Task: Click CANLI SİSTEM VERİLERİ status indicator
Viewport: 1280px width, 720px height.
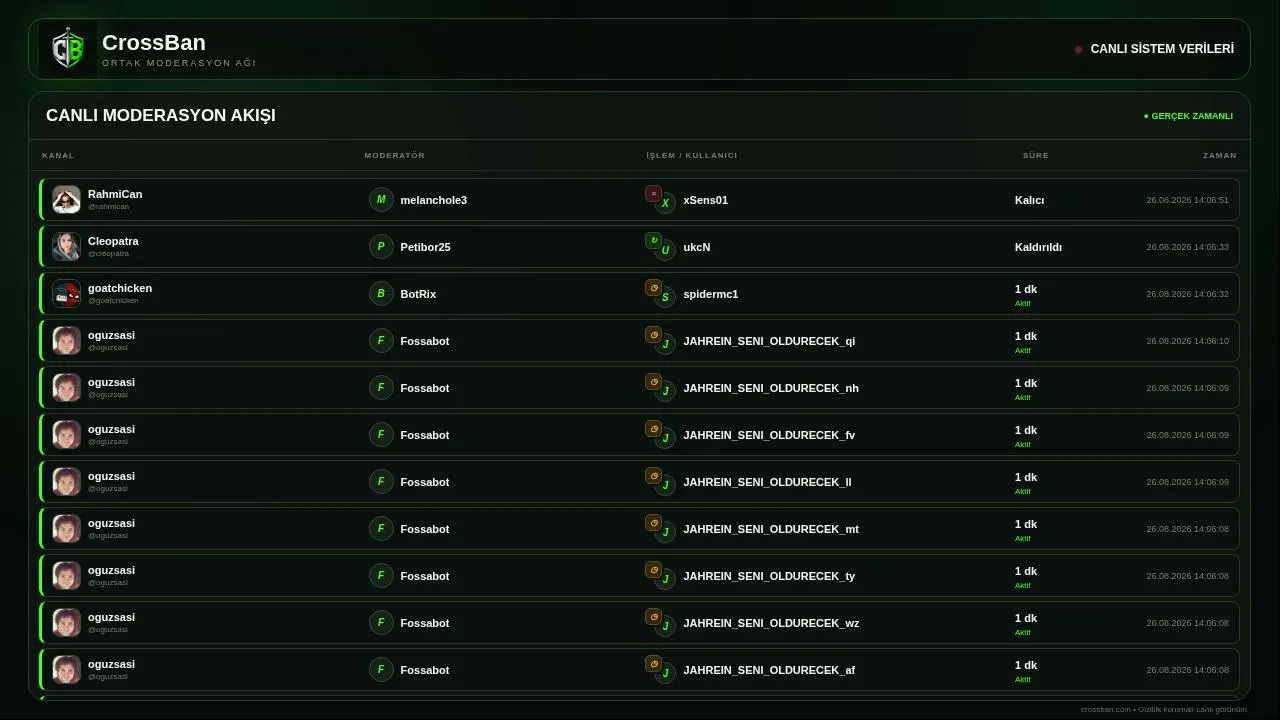Action: tap(1154, 49)
